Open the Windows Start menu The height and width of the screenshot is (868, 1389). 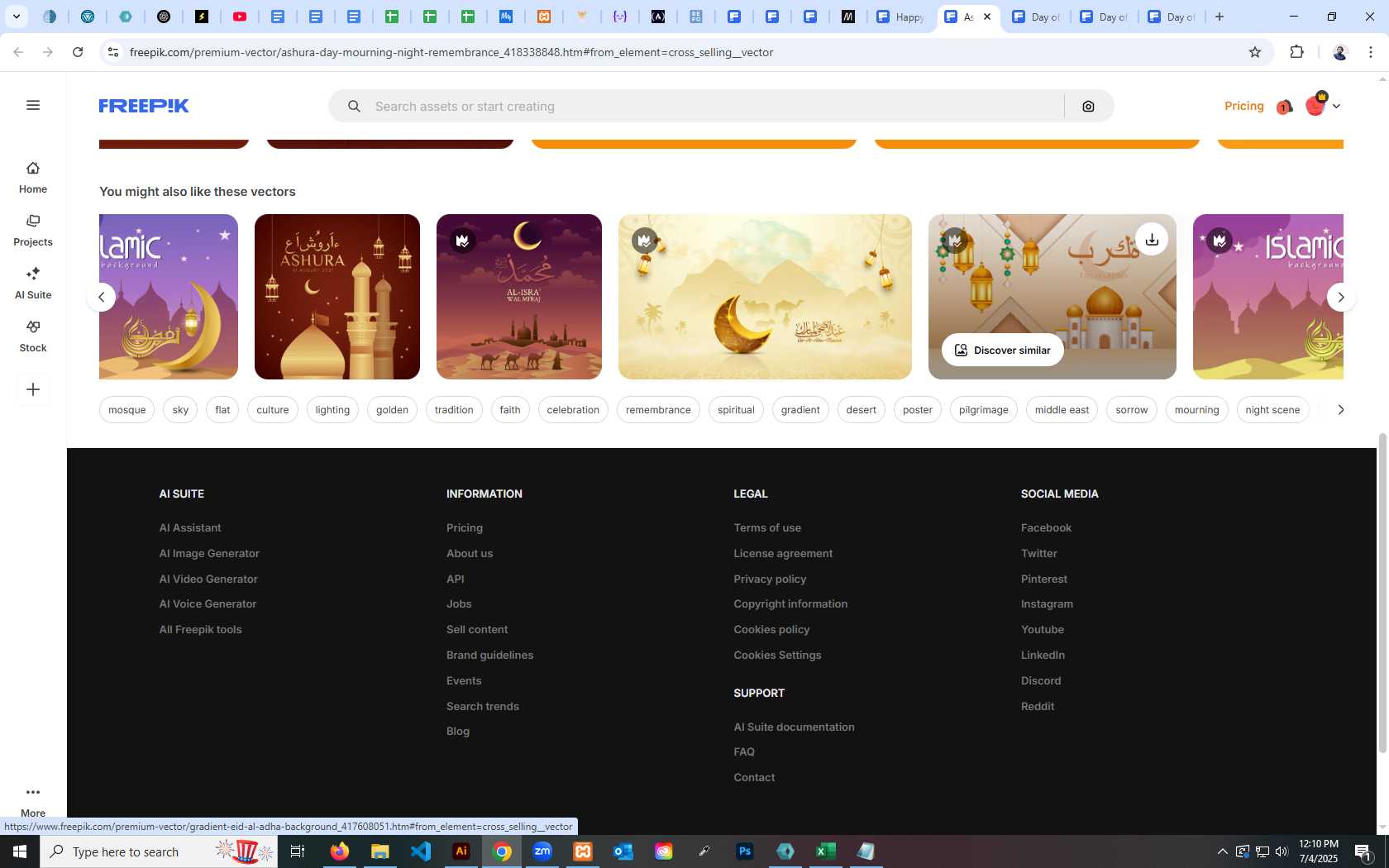[20, 851]
